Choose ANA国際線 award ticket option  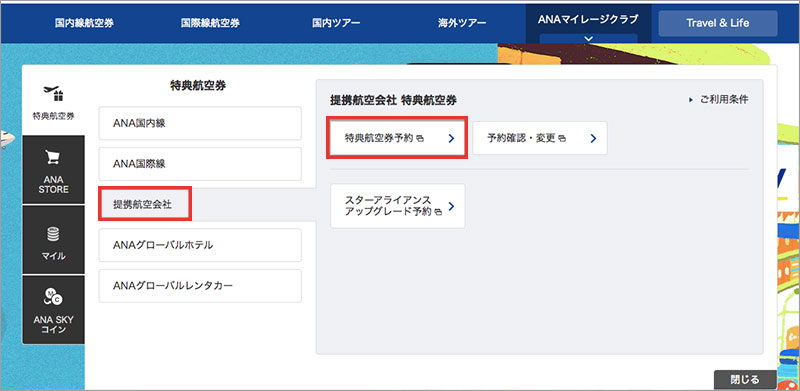click(x=200, y=164)
